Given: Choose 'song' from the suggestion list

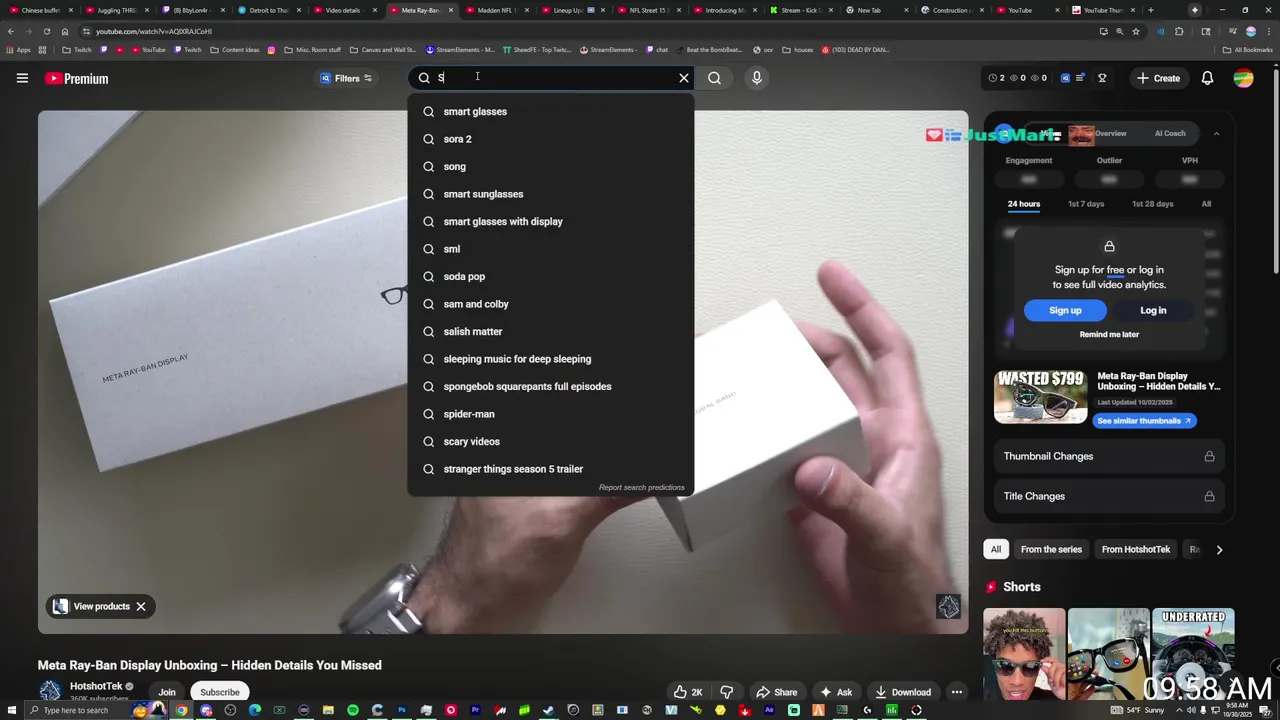Looking at the screenshot, I should (550, 167).
